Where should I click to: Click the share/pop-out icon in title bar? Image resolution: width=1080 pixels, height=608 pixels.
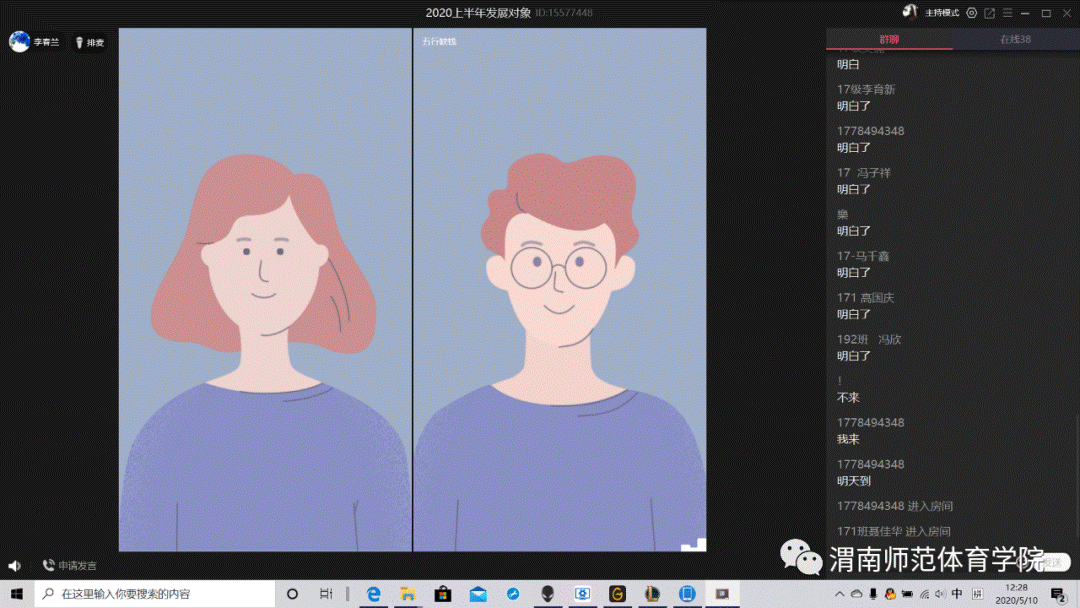pos(989,13)
